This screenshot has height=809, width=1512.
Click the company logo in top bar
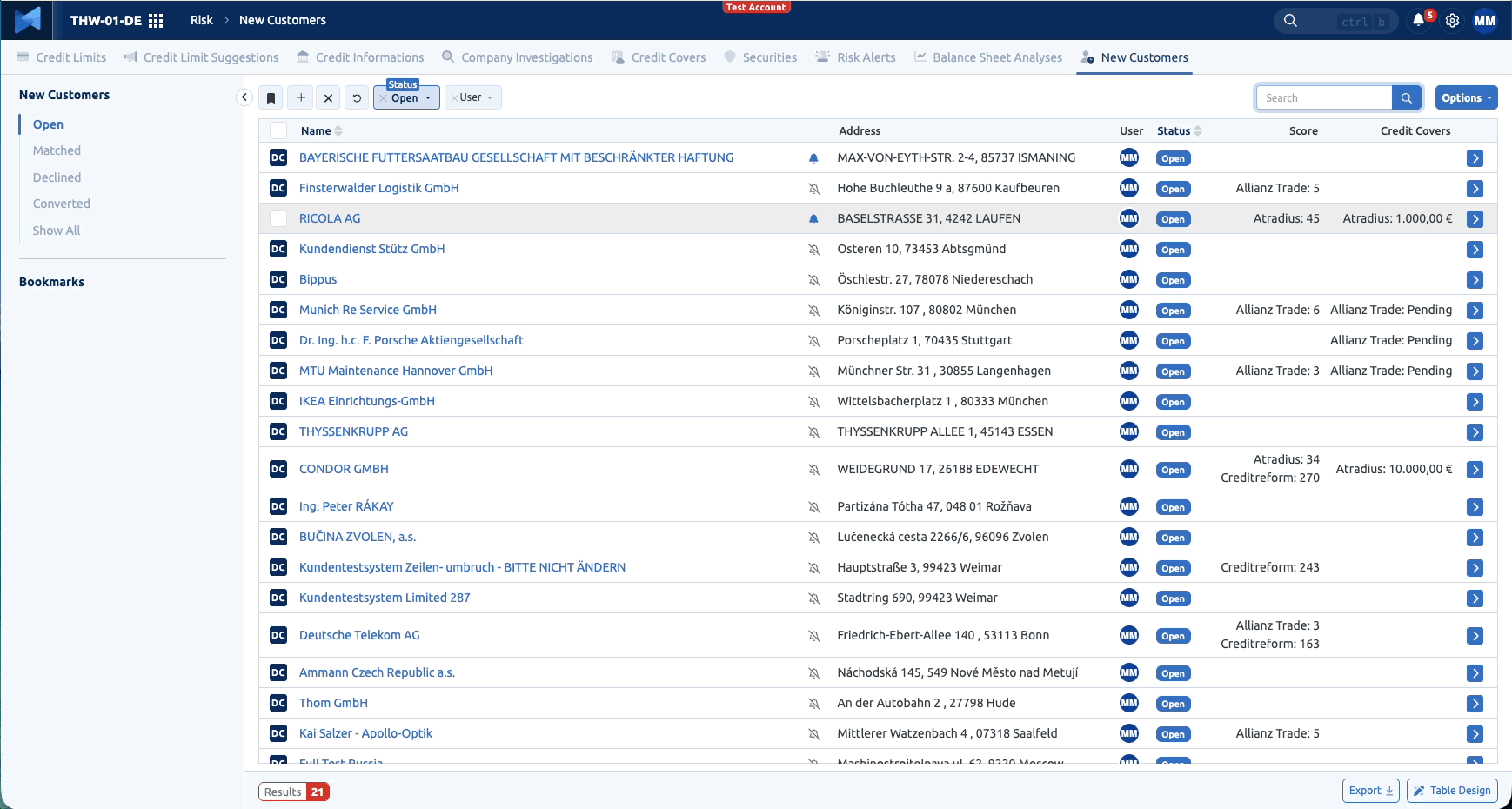28,20
